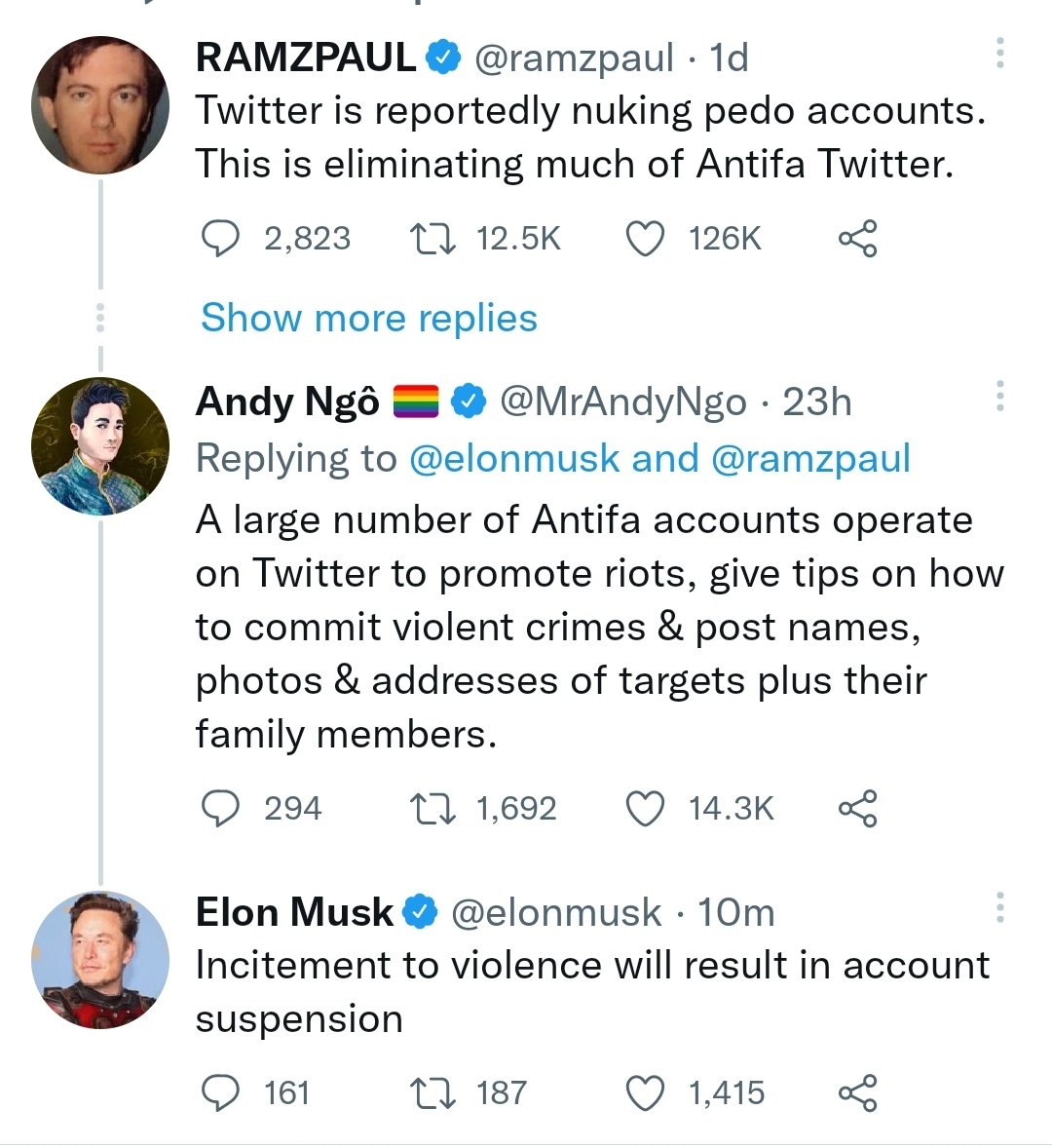The height and width of the screenshot is (1148, 1052).
Task: Retweet Andy Ngô's Antifa accounts tweet
Action: click(x=432, y=809)
